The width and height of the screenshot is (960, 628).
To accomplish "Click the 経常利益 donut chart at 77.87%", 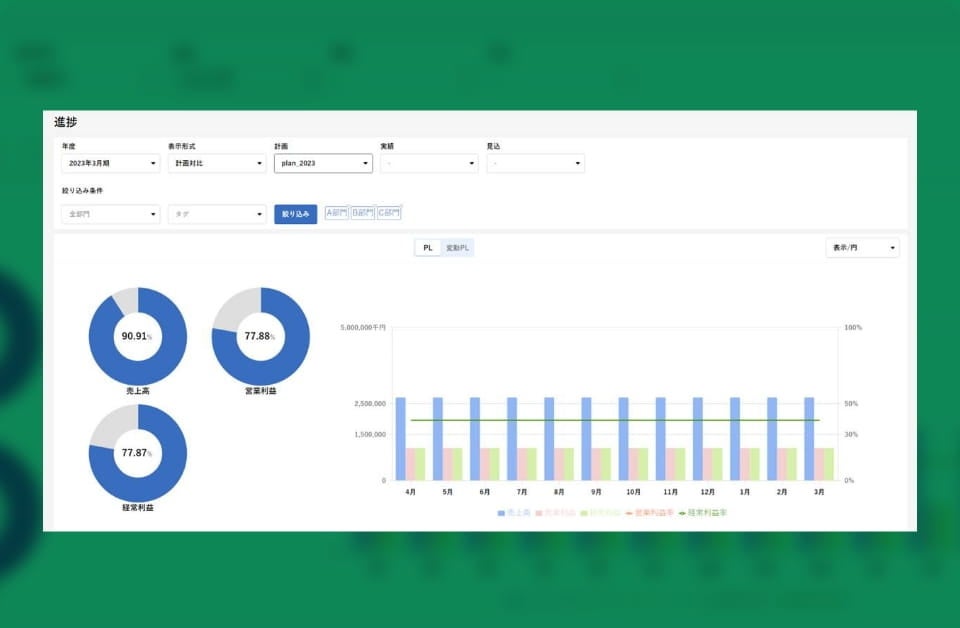I will point(138,453).
